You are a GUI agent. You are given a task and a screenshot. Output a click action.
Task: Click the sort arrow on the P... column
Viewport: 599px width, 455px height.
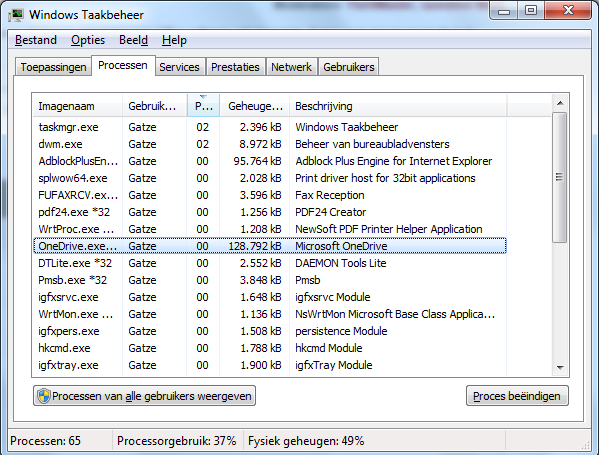203,97
